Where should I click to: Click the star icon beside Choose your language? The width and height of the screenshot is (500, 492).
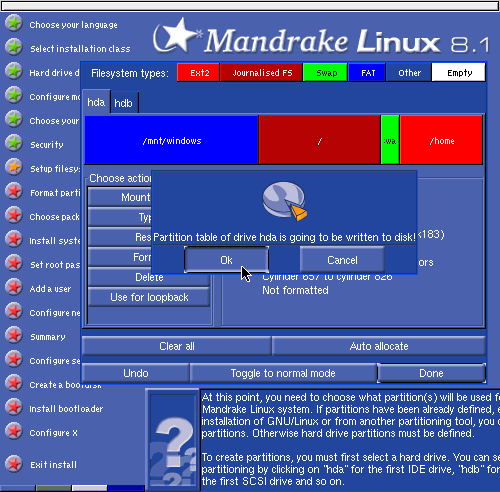[x=14, y=23]
